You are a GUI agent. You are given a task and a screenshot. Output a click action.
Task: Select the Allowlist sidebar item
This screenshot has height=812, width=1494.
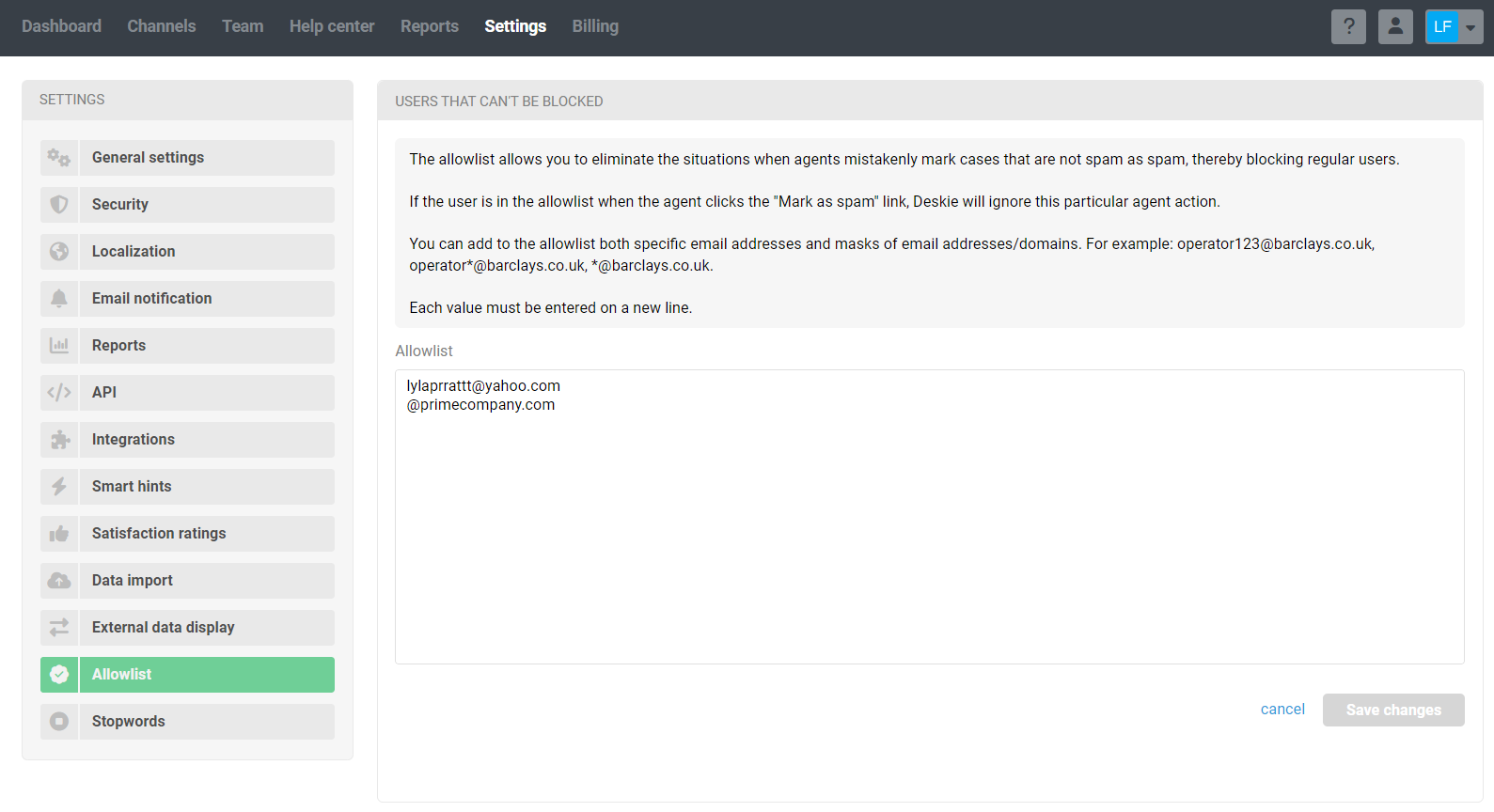click(x=187, y=675)
